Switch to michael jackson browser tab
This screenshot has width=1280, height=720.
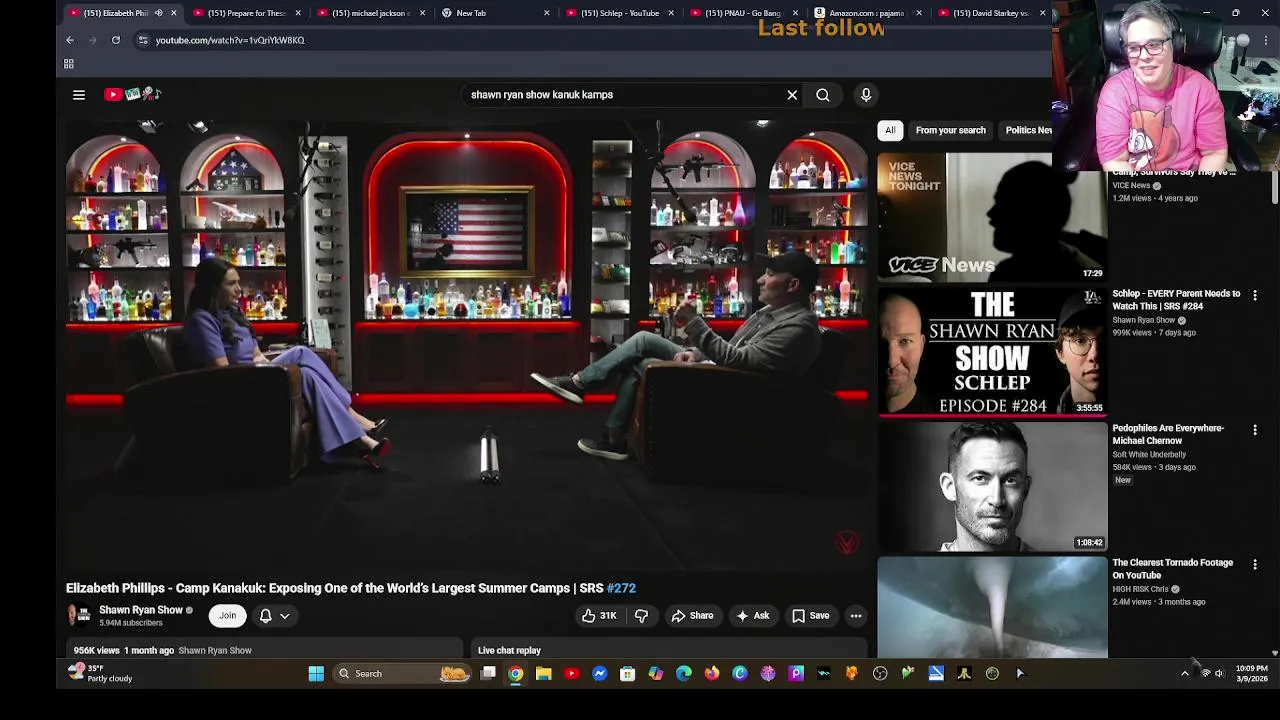click(370, 13)
